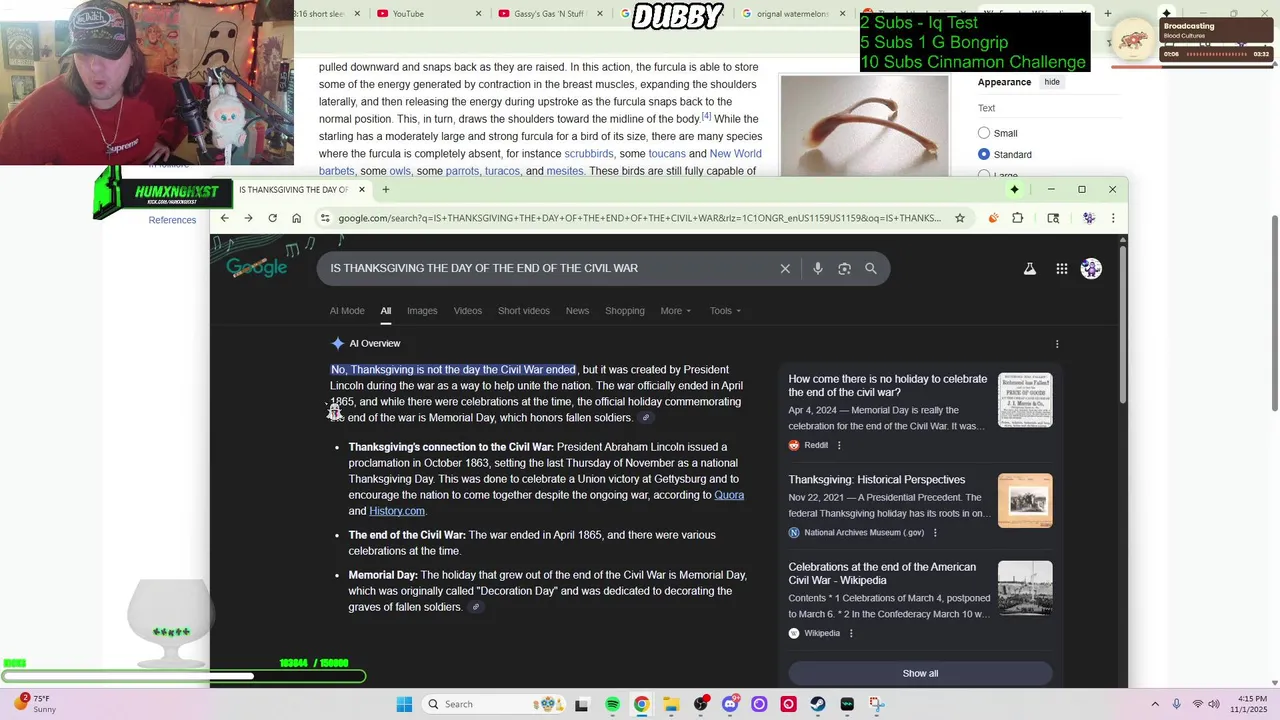The width and height of the screenshot is (1280, 720).
Task: Open the toucans link in the Wikipedia article
Action: pos(667,154)
